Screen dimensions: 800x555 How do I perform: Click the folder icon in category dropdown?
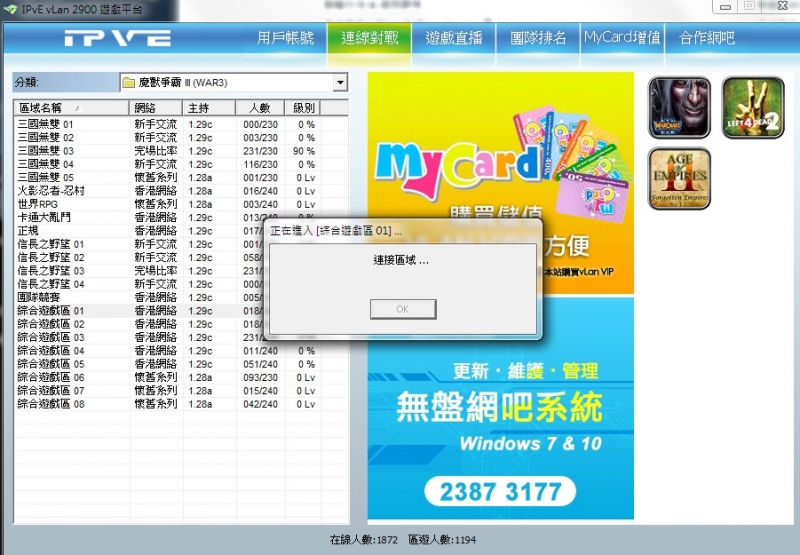(129, 83)
